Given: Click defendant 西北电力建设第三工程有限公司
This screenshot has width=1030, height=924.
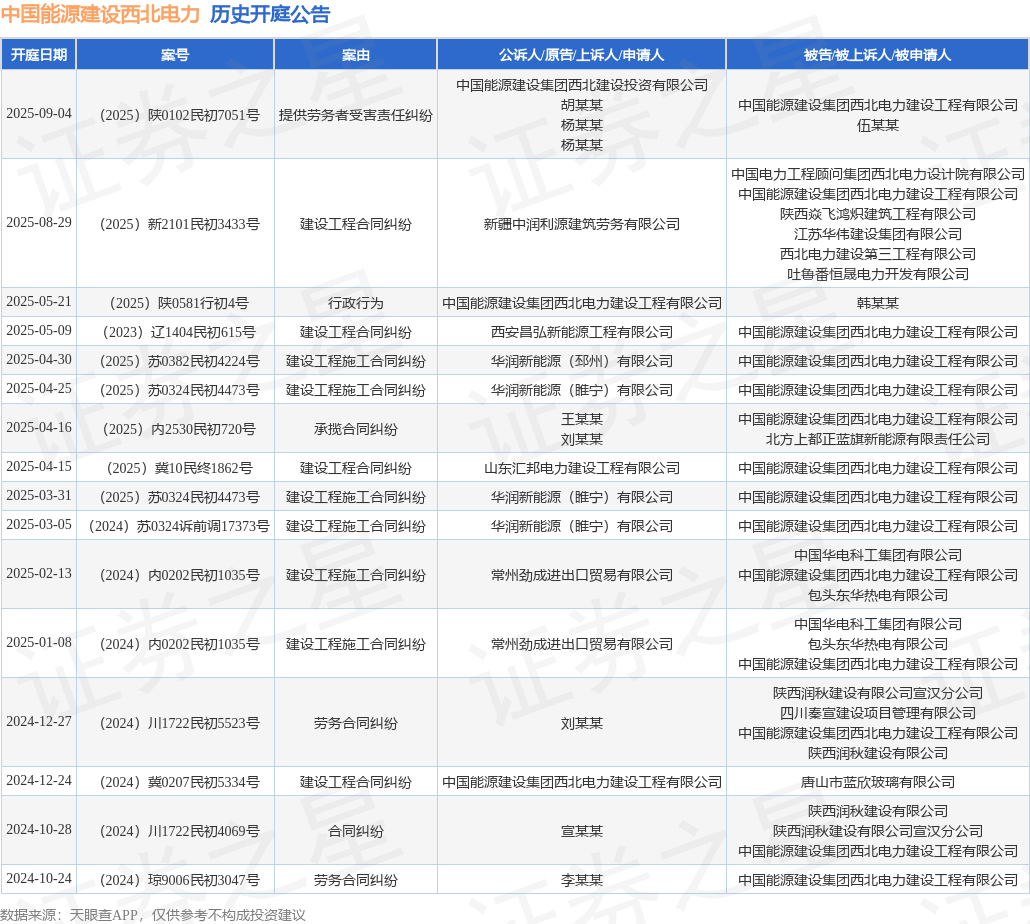Looking at the screenshot, I should click(878, 253).
